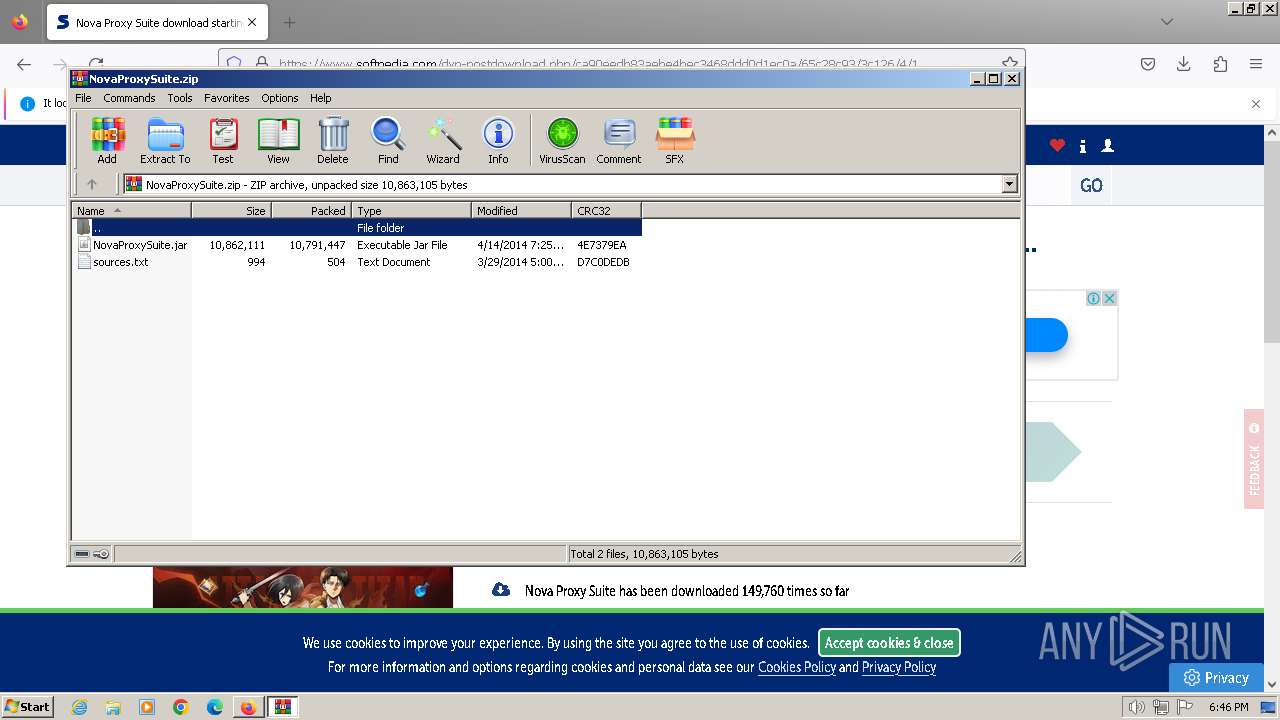This screenshot has width=1280, height=720.
Task: Launch the Wizard wand tool
Action: 443,141
